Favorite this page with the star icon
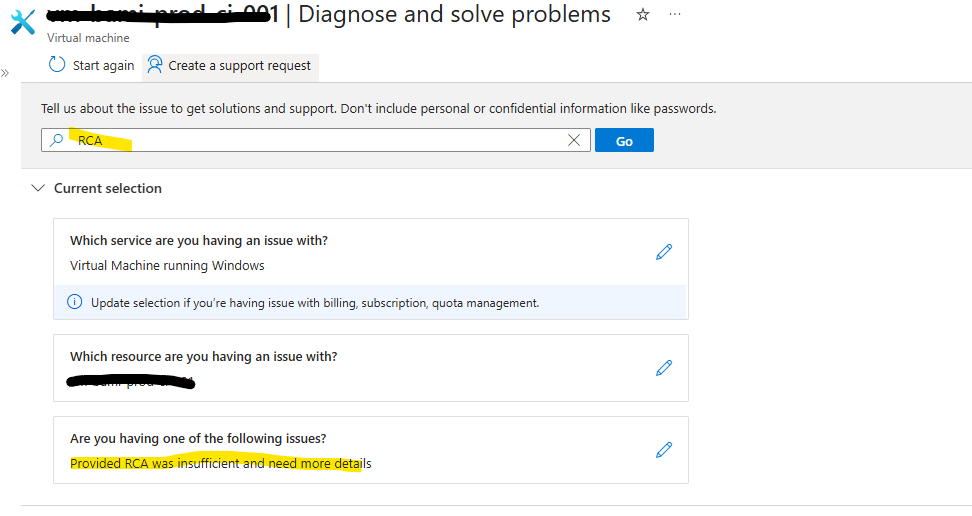The height and width of the screenshot is (516, 972). click(643, 14)
